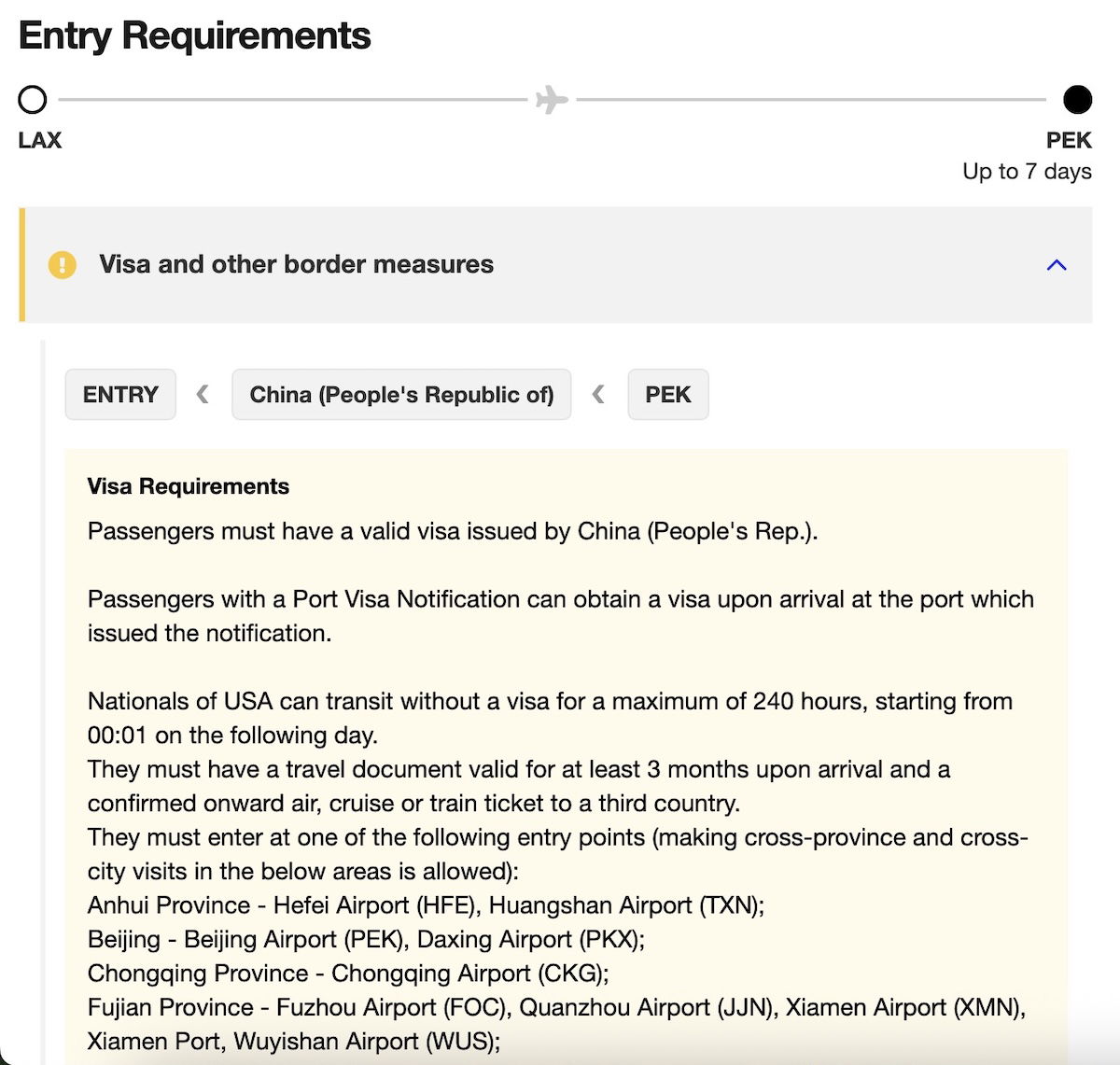Select the ENTRY breadcrumb button

120,395
